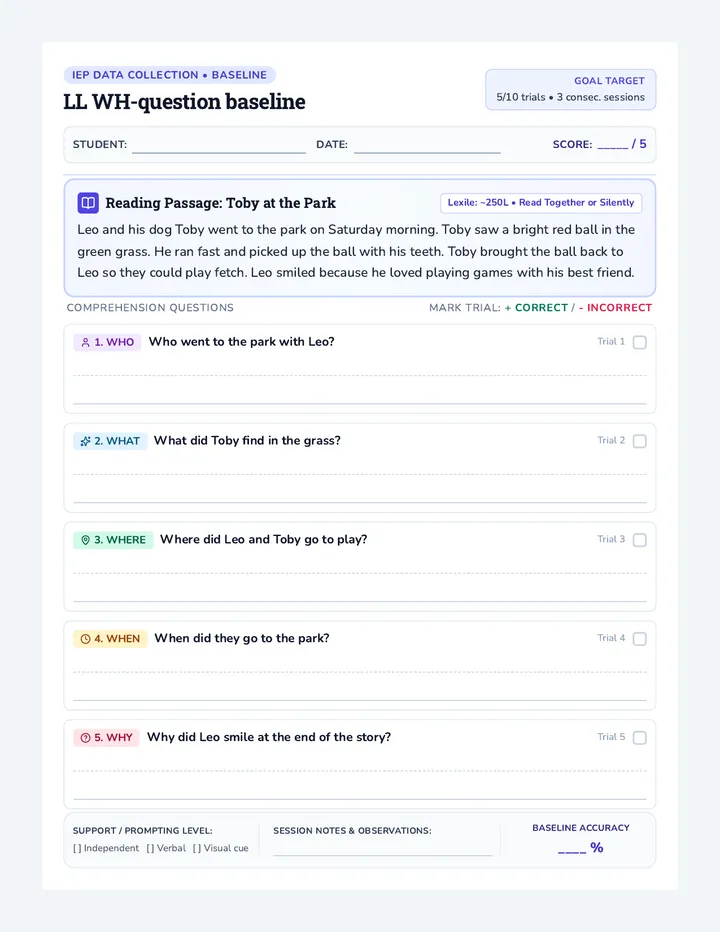The height and width of the screenshot is (932, 720).
Task: Tick the Trial 3 checkbox
Action: 640,540
